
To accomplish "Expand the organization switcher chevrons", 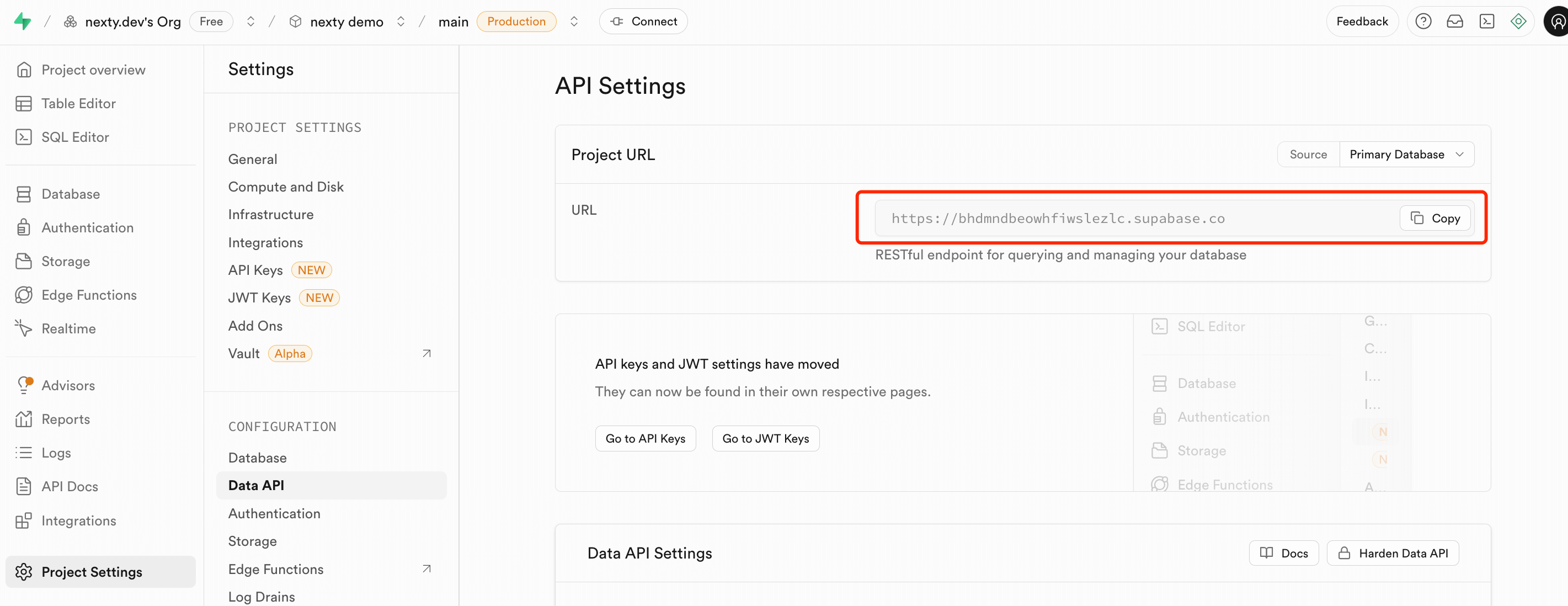I will [250, 22].
